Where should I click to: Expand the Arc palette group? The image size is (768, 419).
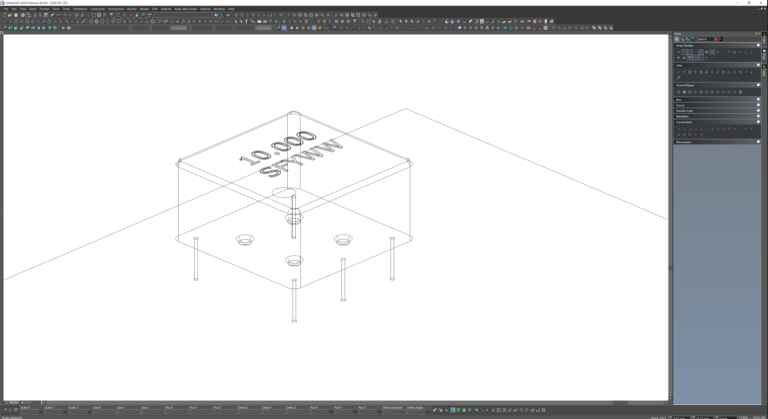pyautogui.click(x=758, y=99)
